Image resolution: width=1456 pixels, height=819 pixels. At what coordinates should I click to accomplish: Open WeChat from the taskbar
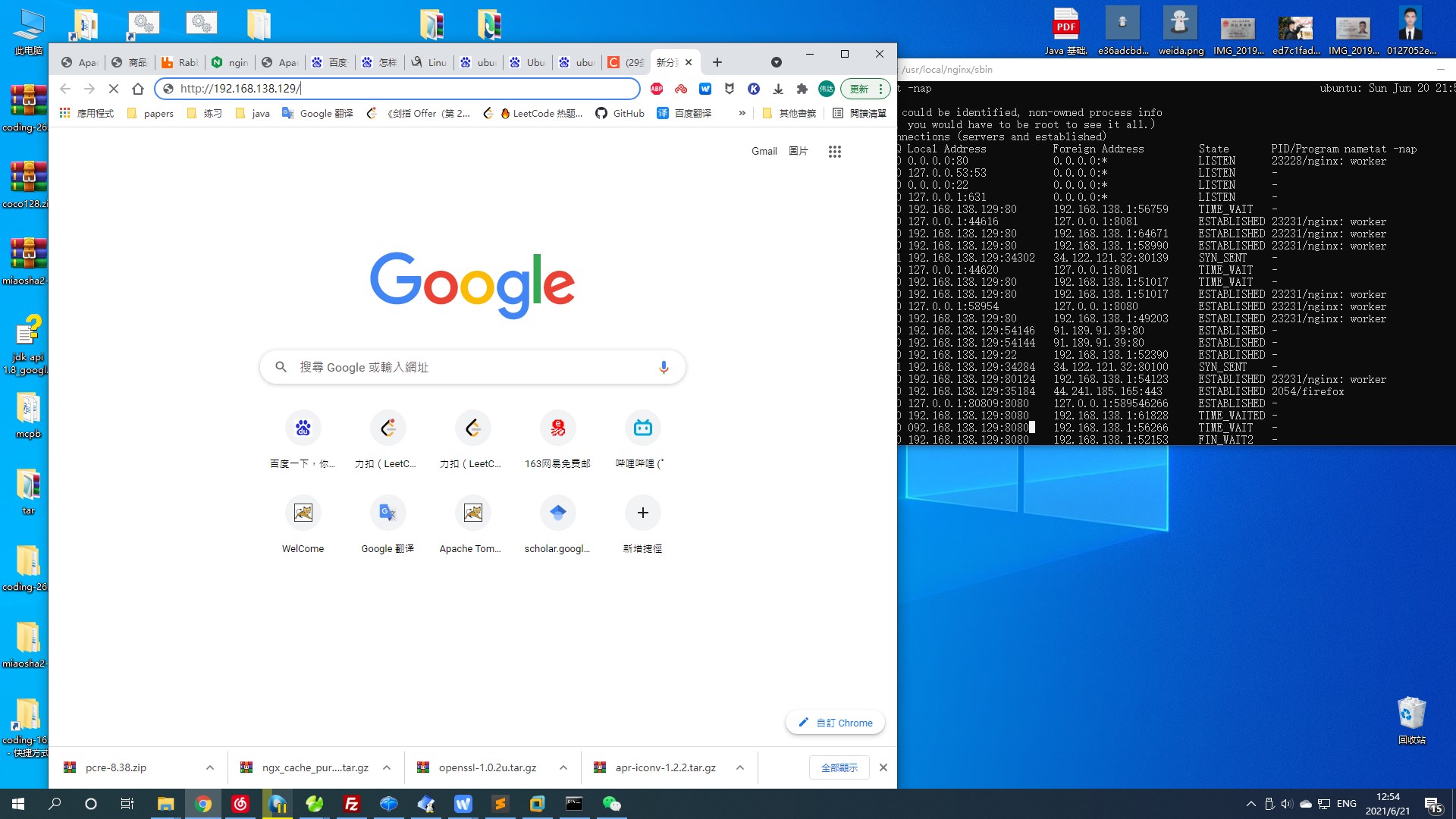point(611,804)
